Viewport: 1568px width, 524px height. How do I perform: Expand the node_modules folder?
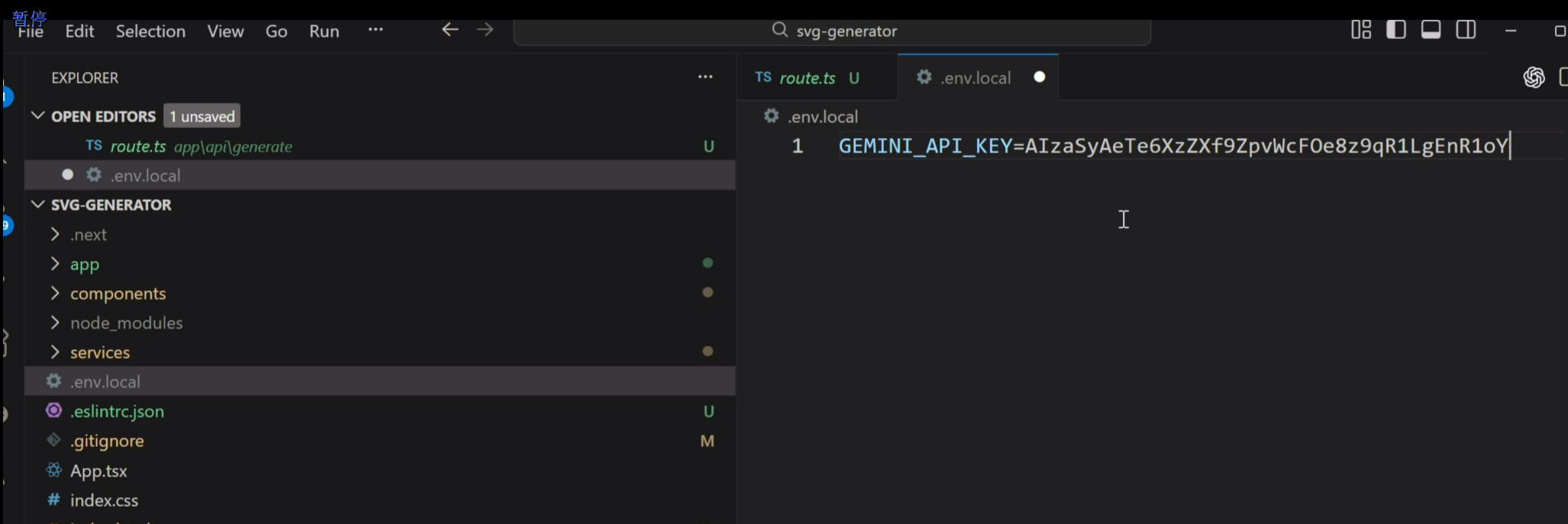pyautogui.click(x=380, y=323)
